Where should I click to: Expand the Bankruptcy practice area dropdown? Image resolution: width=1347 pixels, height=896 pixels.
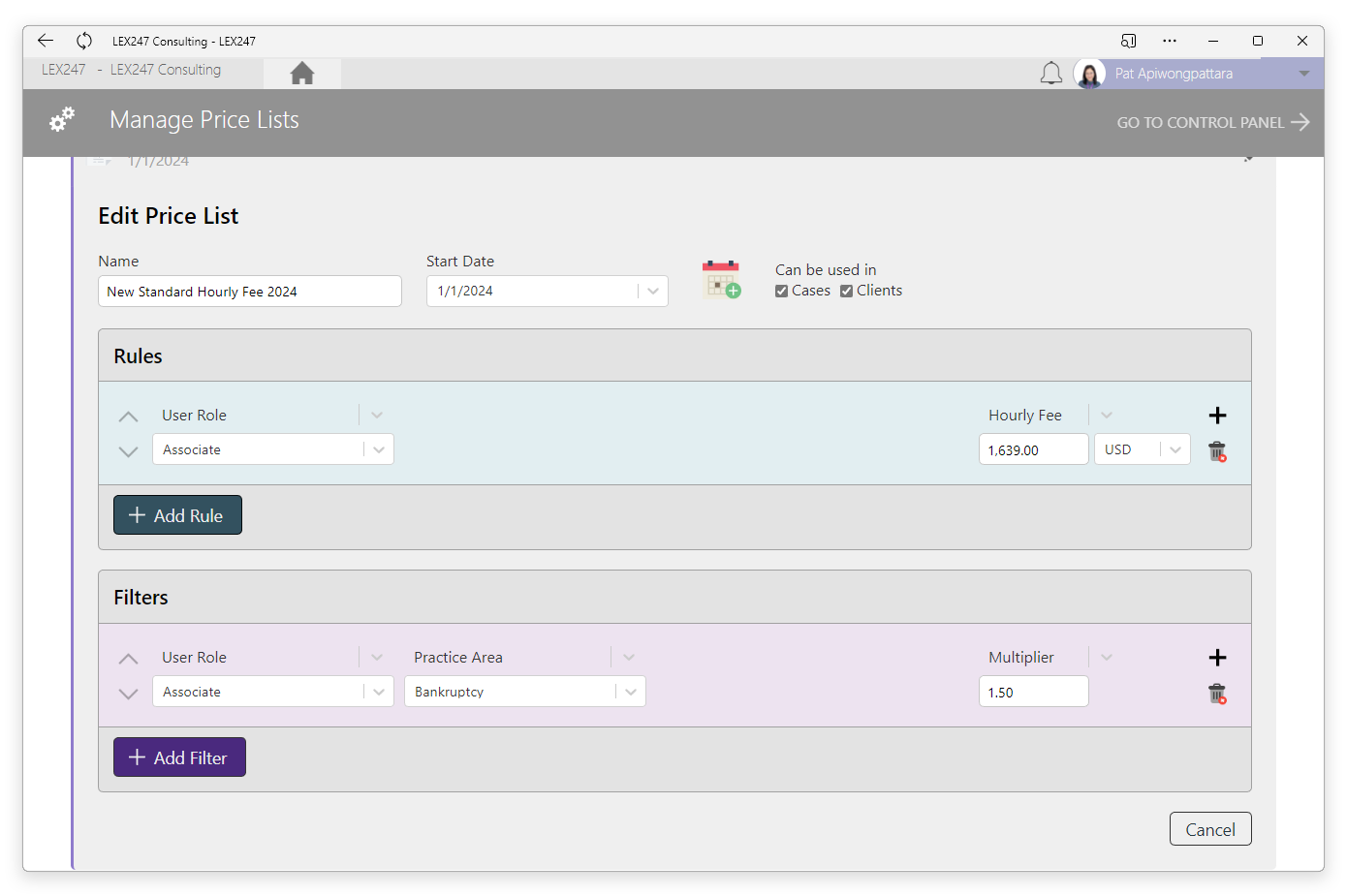coord(631,692)
